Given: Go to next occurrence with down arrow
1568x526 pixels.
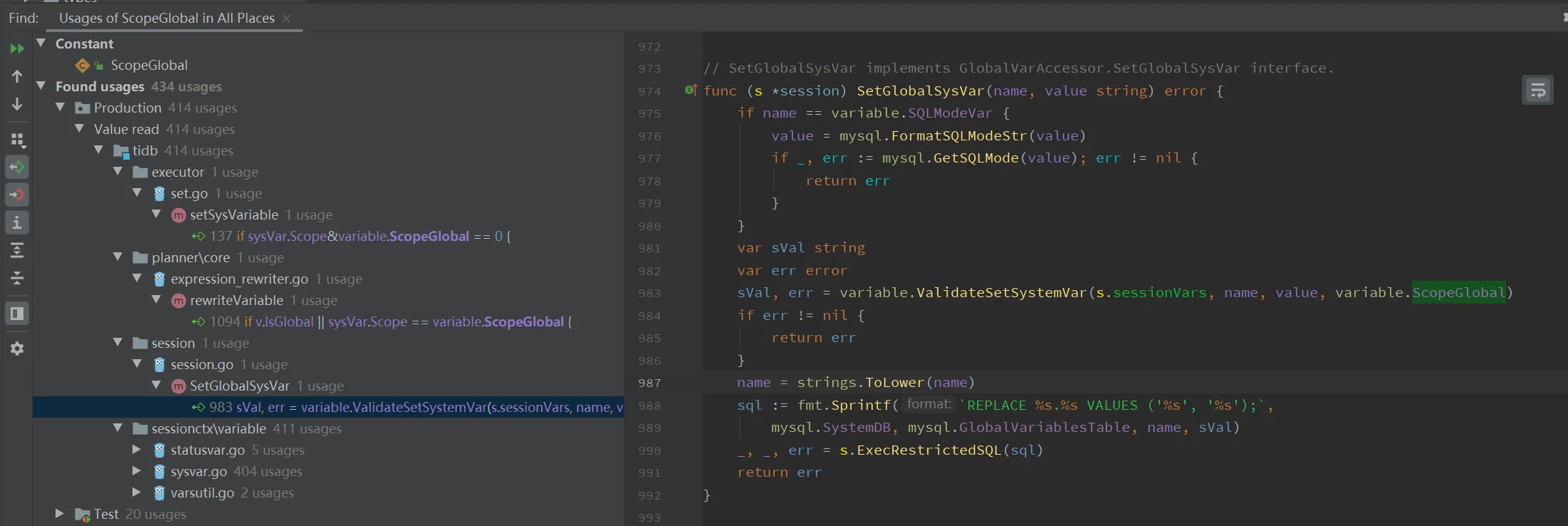Looking at the screenshot, I should [x=17, y=105].
